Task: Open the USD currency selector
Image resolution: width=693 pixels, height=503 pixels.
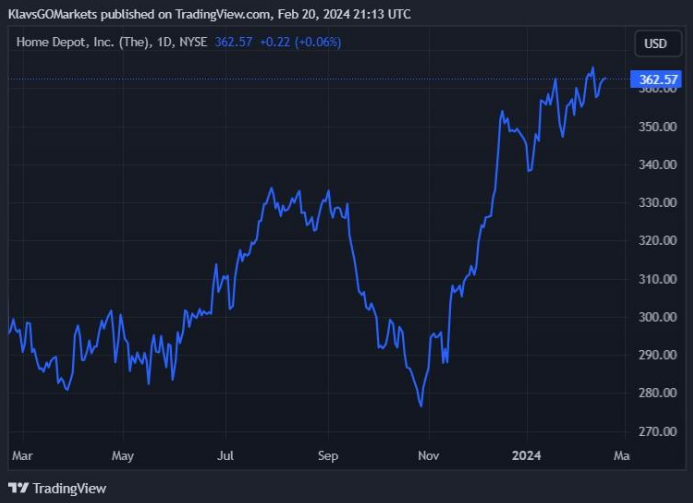Action: (x=655, y=44)
